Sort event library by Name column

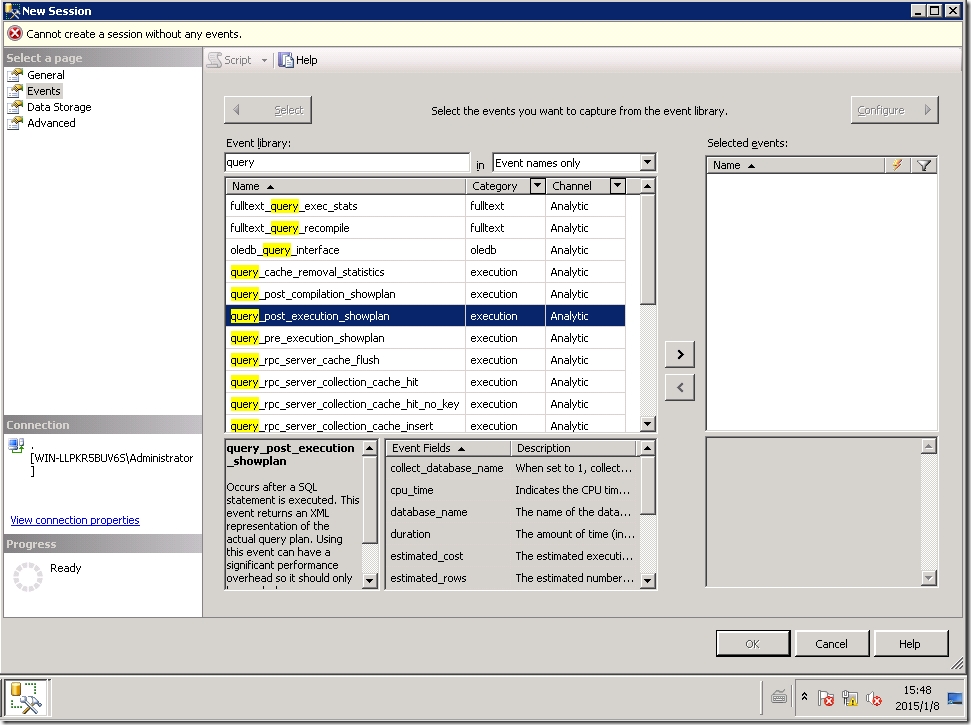click(346, 186)
